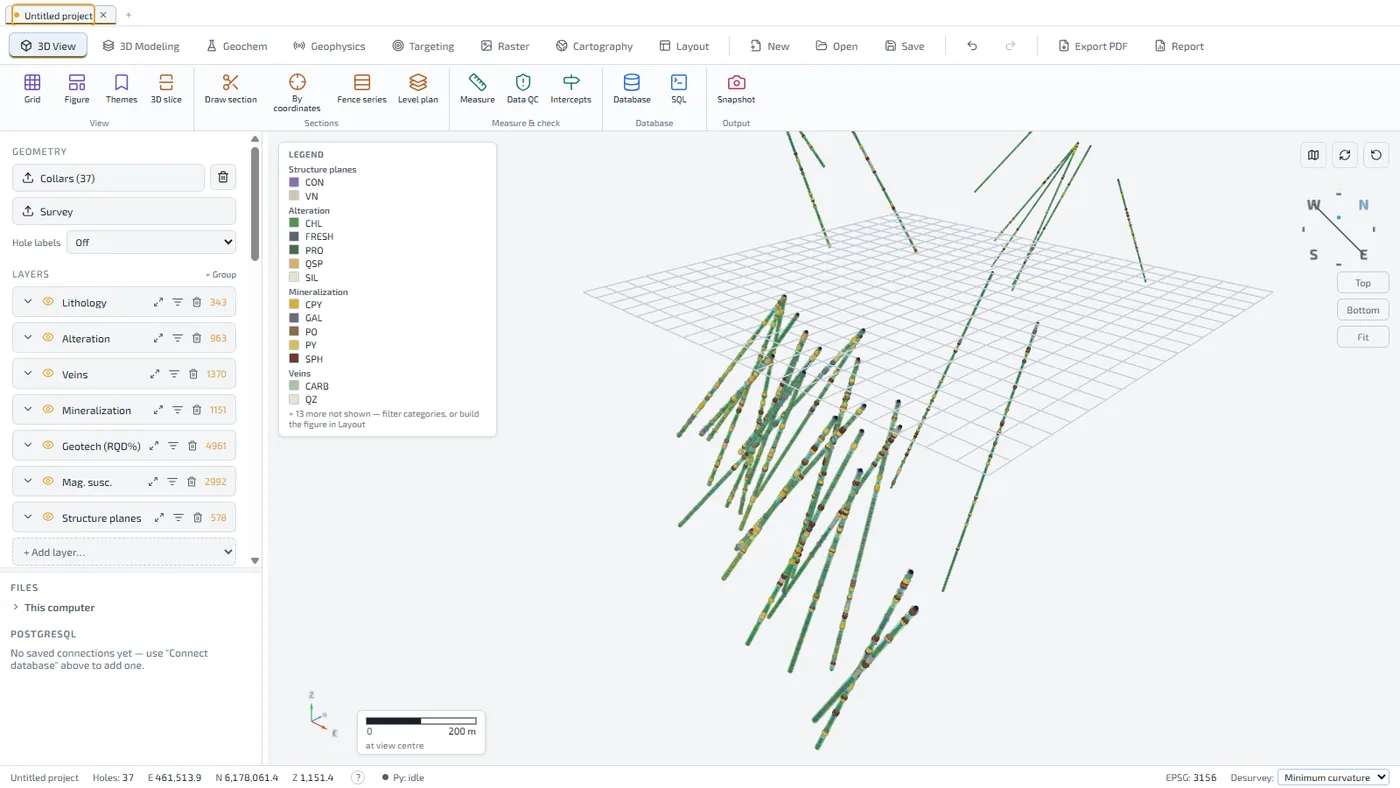
Task: Activate the 3D slice tool
Action: point(166,88)
